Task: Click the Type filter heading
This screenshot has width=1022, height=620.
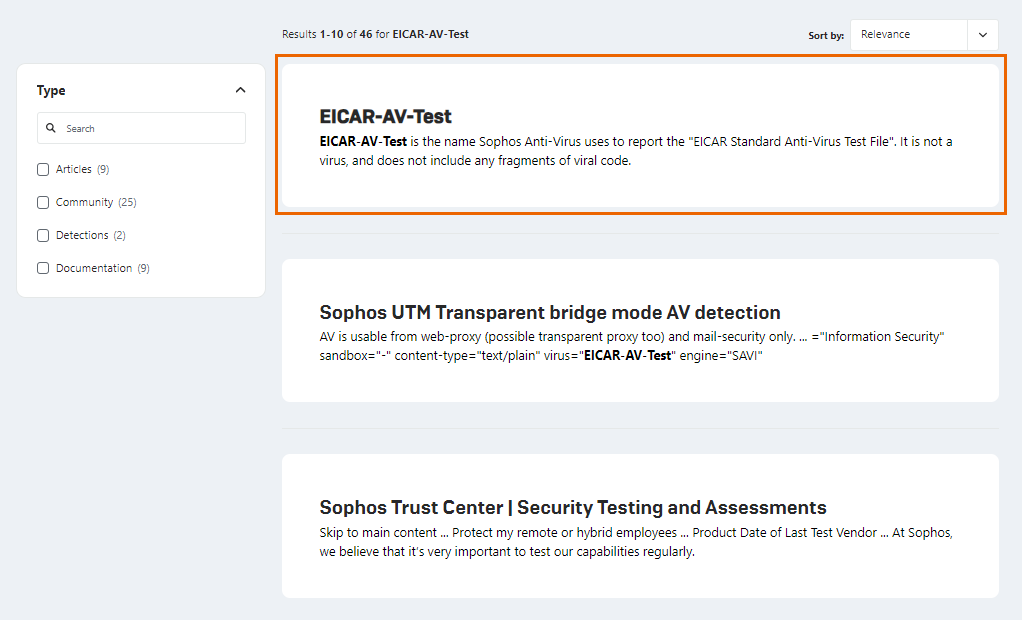Action: point(51,90)
